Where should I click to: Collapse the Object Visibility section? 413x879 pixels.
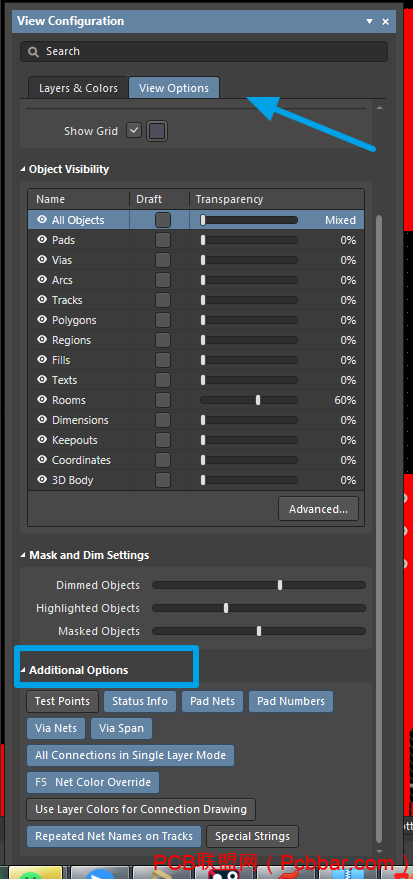(x=23, y=169)
